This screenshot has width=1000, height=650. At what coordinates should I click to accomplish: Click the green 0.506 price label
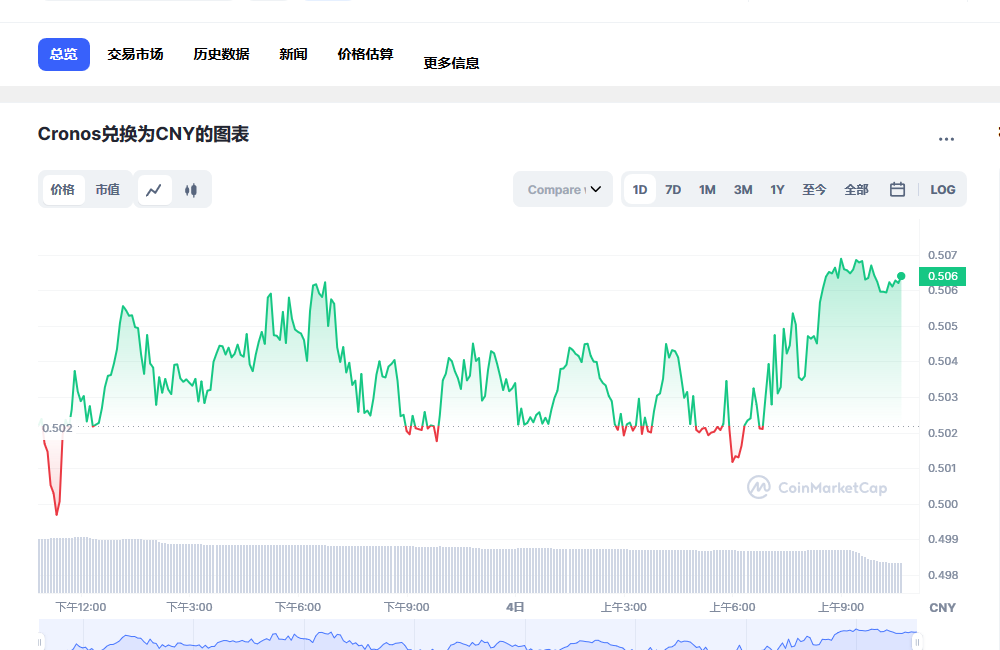[x=943, y=276]
